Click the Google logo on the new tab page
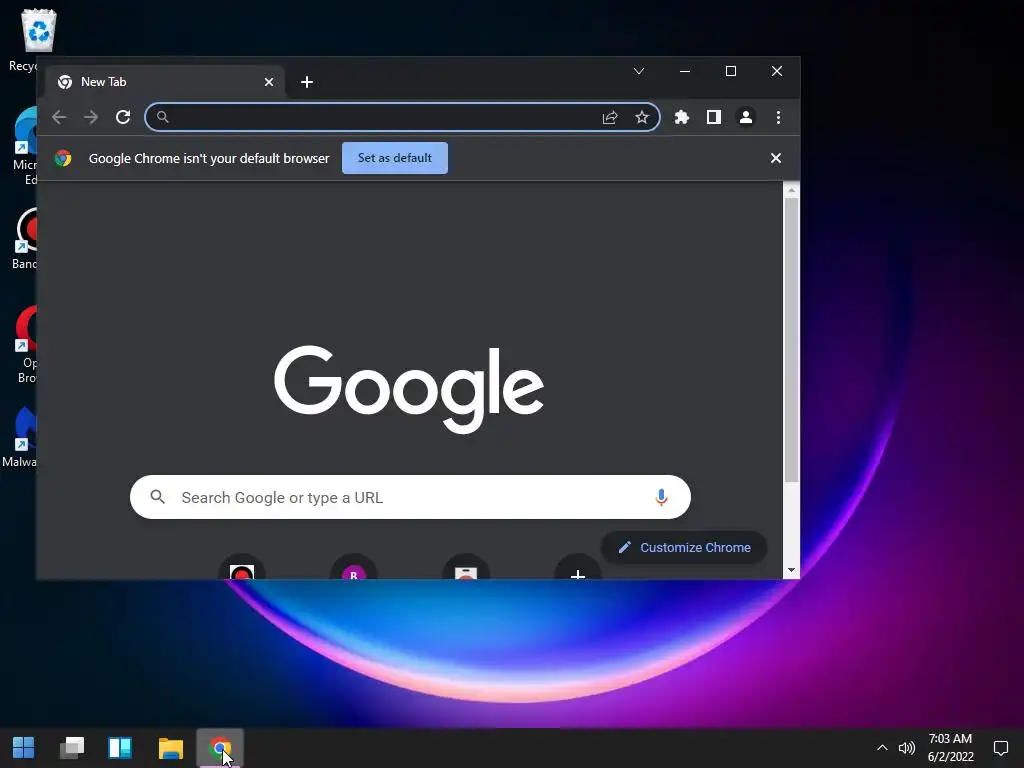 pos(409,389)
